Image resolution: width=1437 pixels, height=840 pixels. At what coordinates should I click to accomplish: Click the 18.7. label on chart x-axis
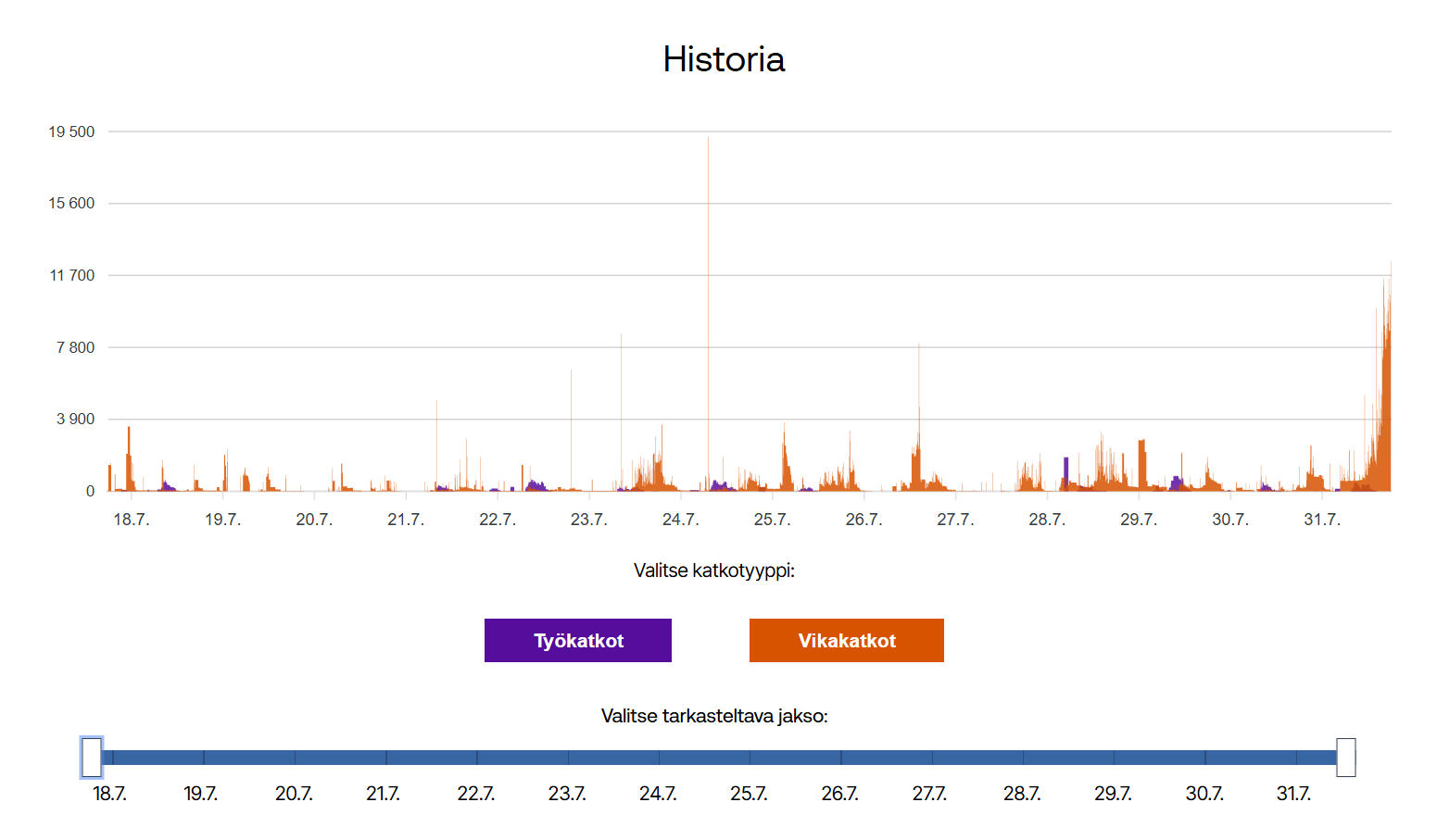pos(131,520)
